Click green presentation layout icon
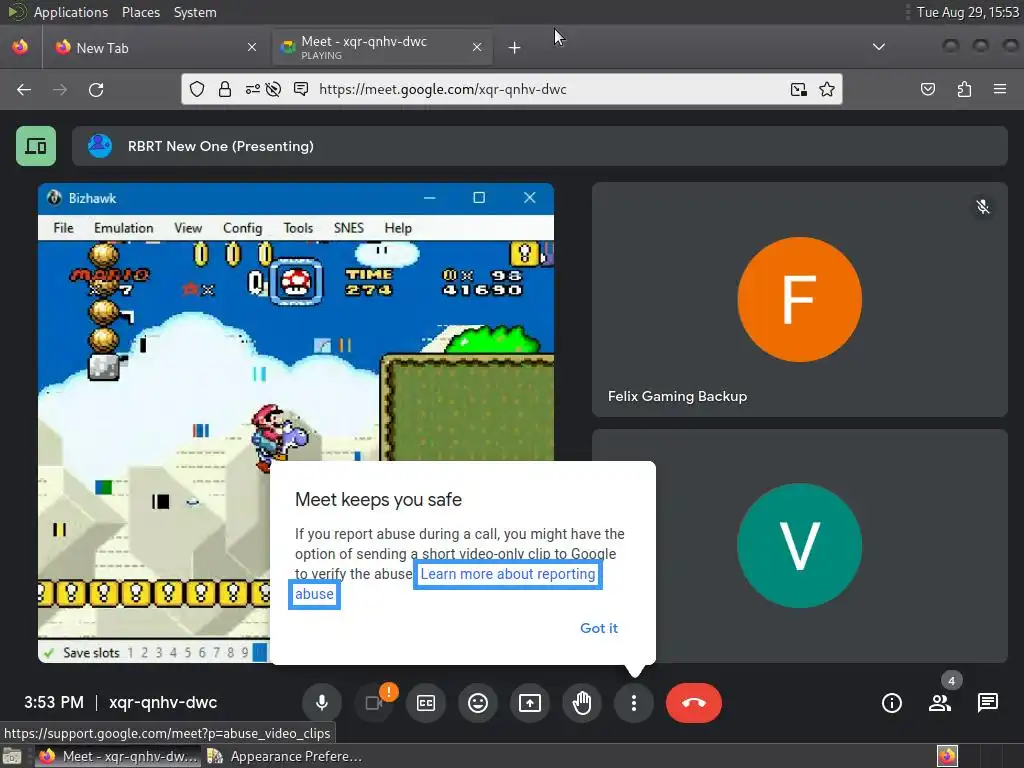The height and width of the screenshot is (768, 1024). click(x=36, y=146)
